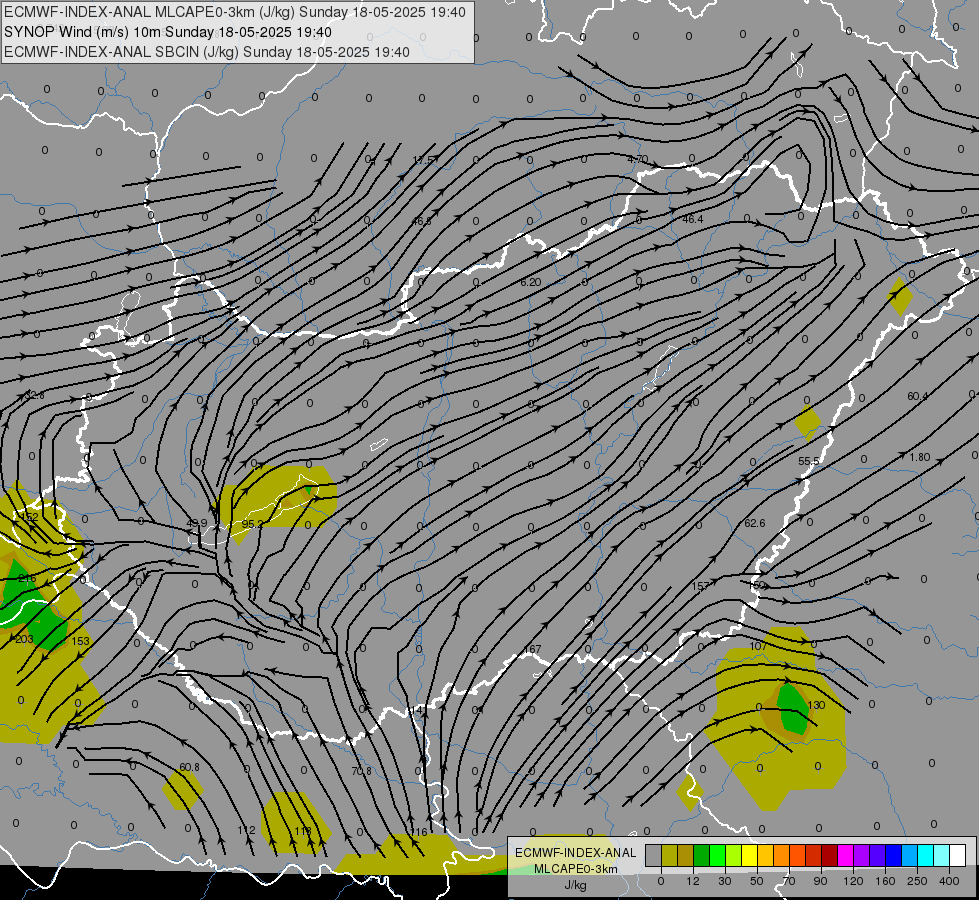Click 'MLCAPE0-3km' label in the legend box
Image resolution: width=979 pixels, height=900 pixels.
575,869
